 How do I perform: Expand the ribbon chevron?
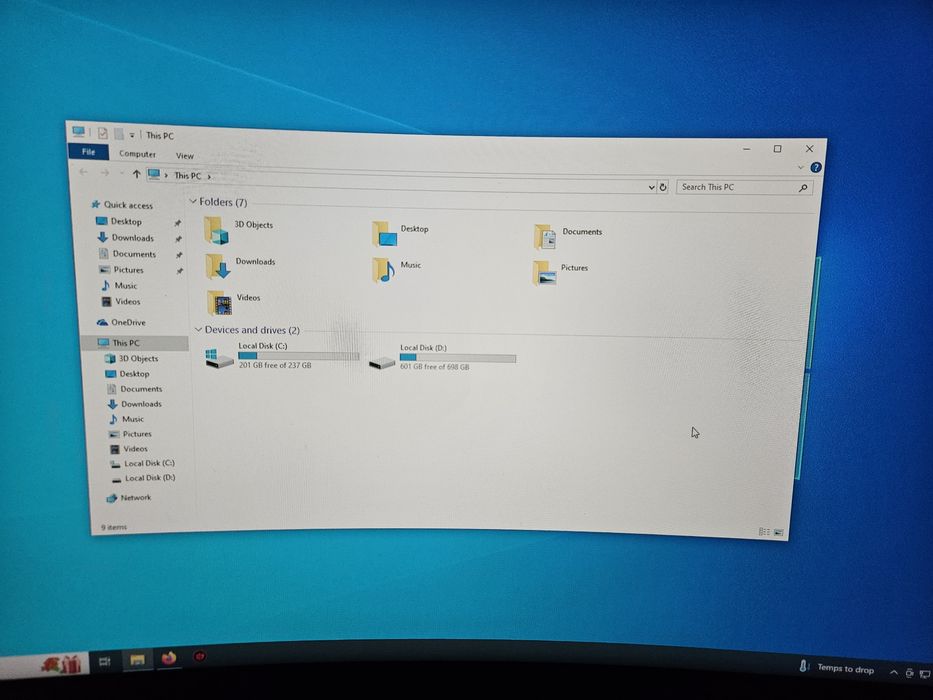[801, 167]
